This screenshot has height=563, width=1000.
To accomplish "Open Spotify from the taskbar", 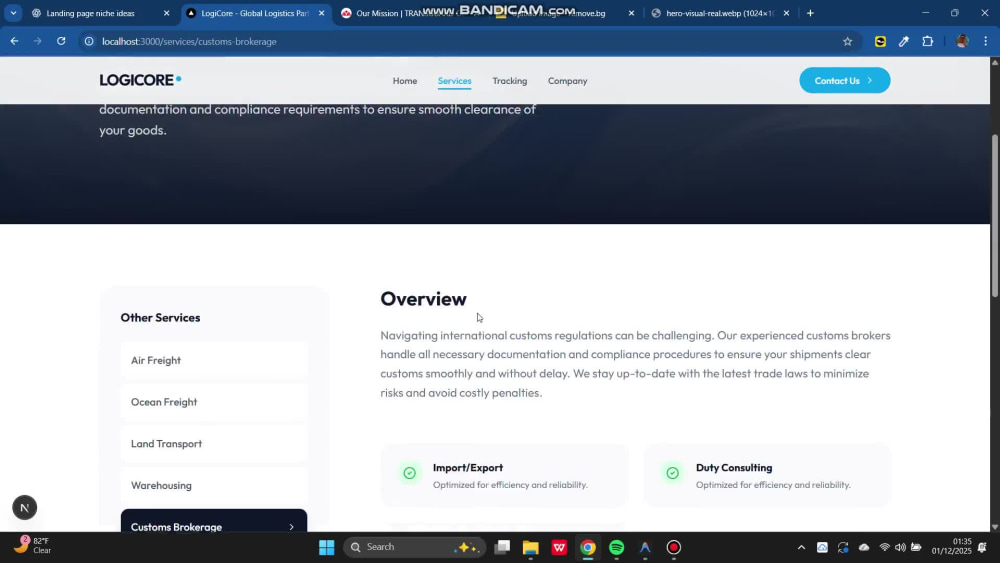I will tap(617, 547).
